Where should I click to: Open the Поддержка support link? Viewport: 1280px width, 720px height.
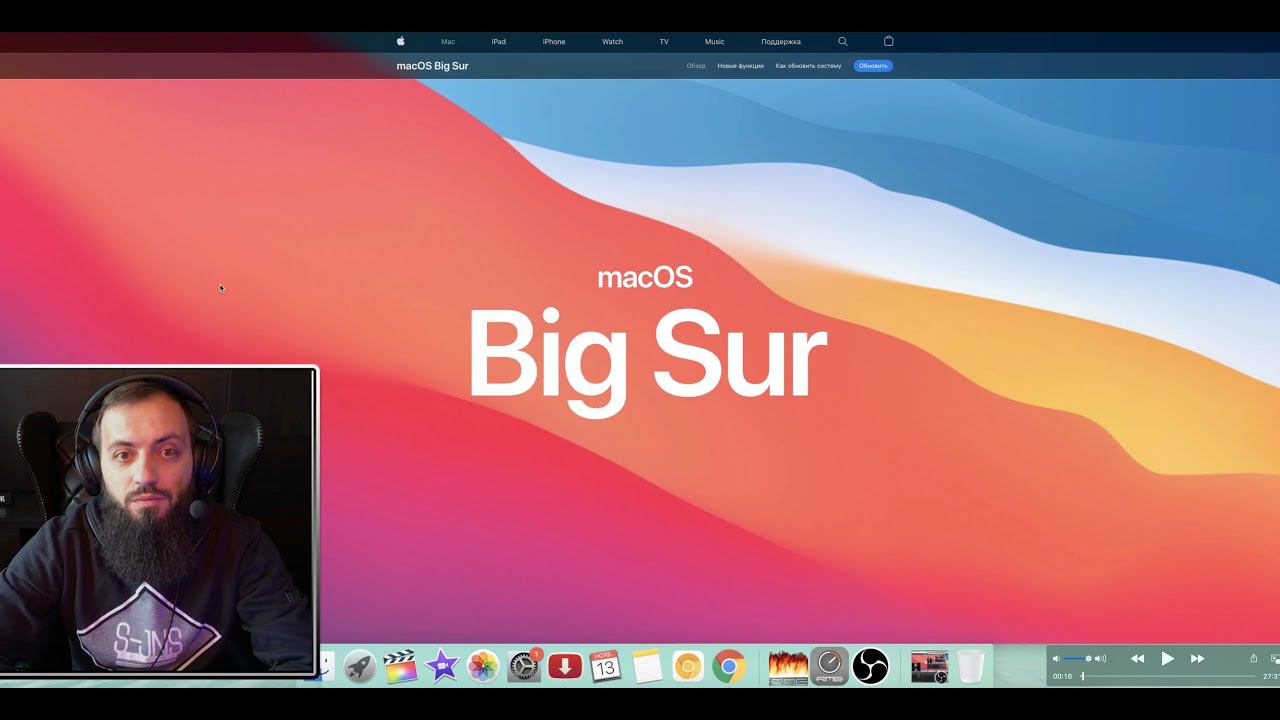point(781,42)
